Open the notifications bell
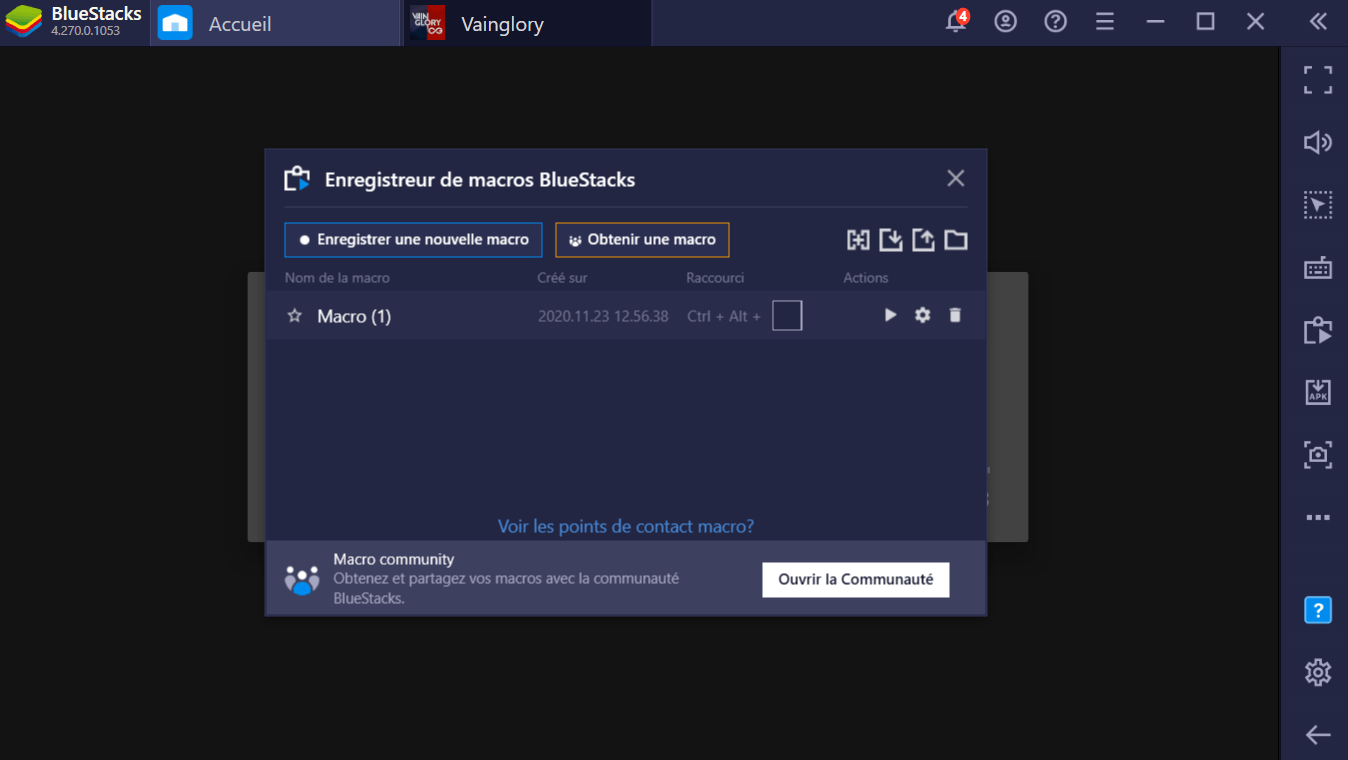 point(957,21)
